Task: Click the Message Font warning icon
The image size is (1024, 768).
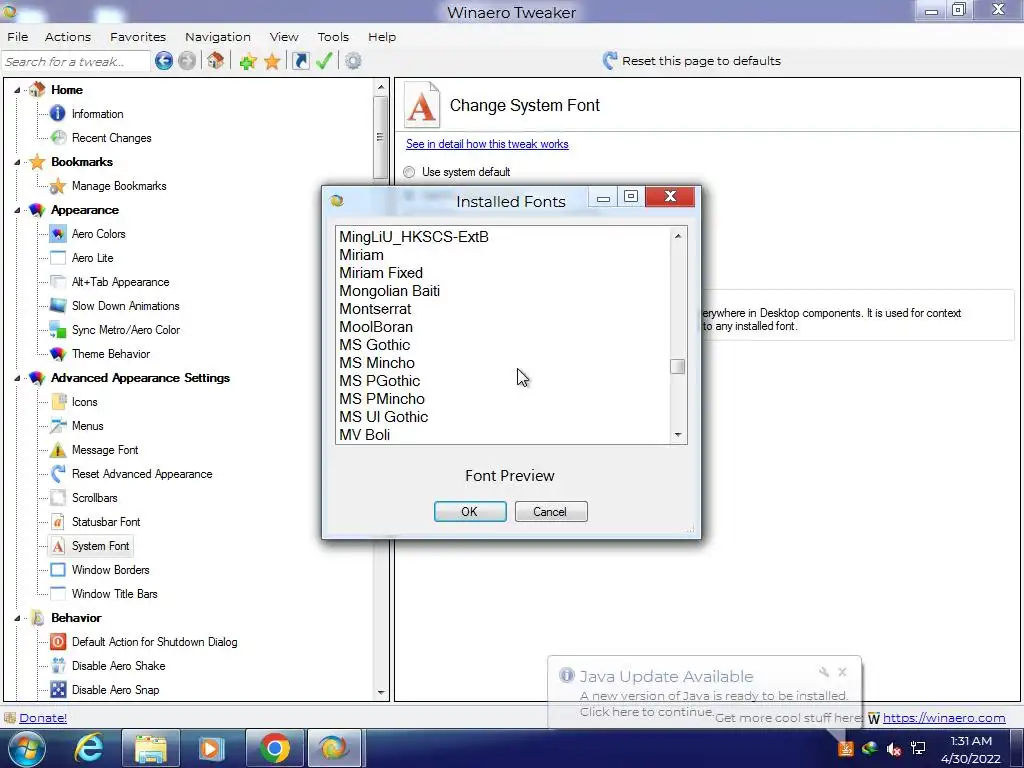Action: pyautogui.click(x=58, y=450)
